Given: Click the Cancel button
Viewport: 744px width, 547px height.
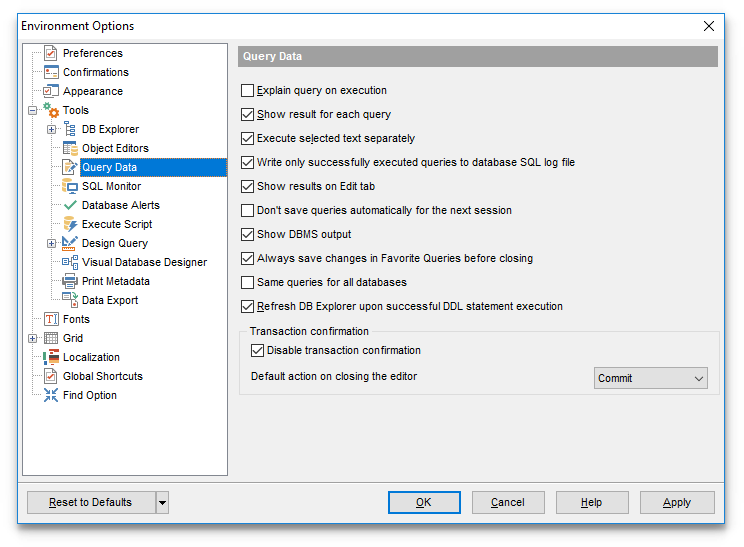Looking at the screenshot, I should tap(508, 502).
